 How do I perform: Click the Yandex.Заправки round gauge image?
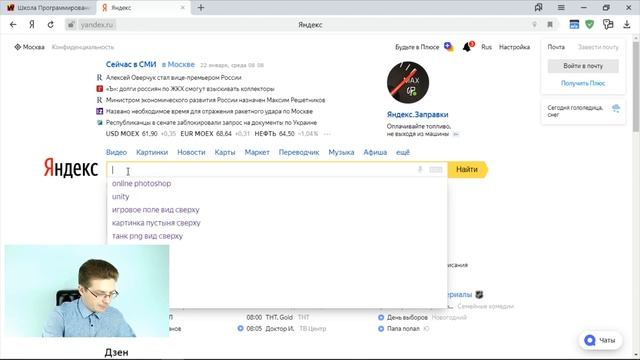click(408, 82)
